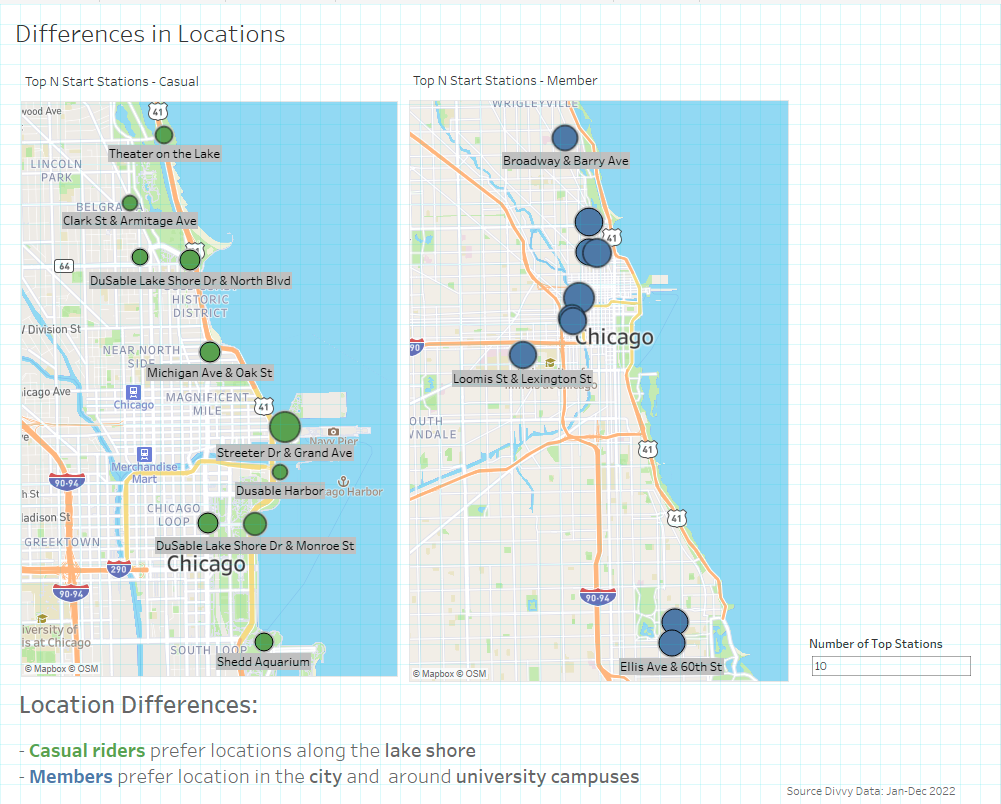This screenshot has width=1001, height=804.
Task: Select the Clark St & Armitage Ave dot
Action: (130, 203)
